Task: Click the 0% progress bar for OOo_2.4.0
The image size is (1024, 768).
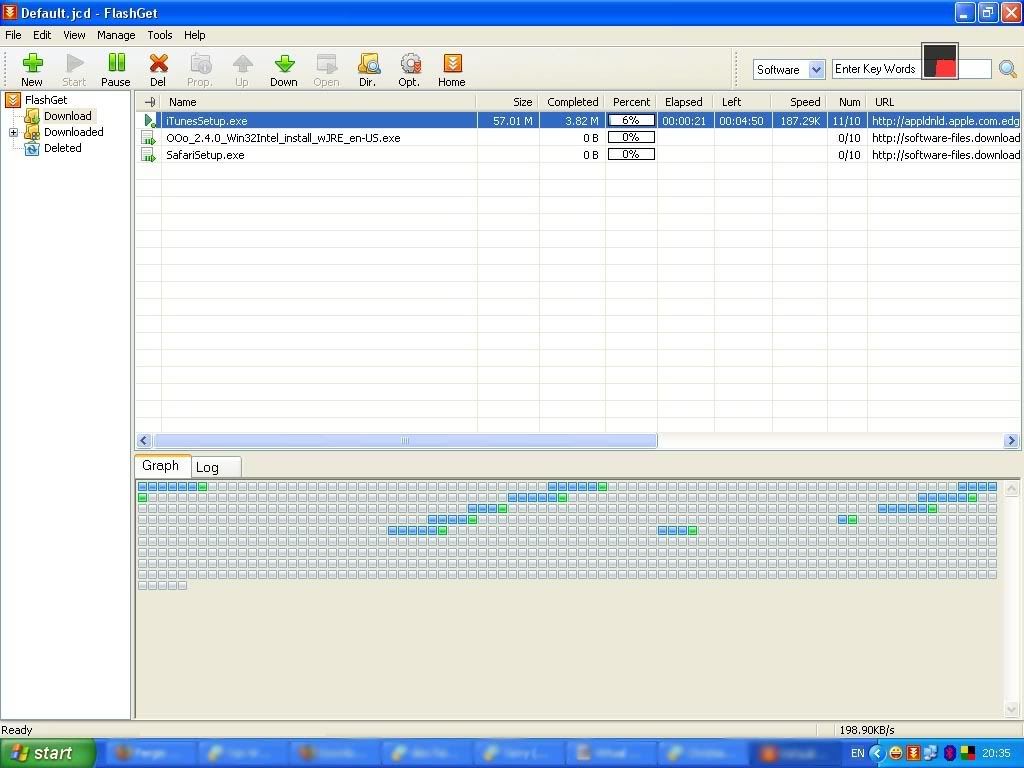Action: tap(632, 137)
